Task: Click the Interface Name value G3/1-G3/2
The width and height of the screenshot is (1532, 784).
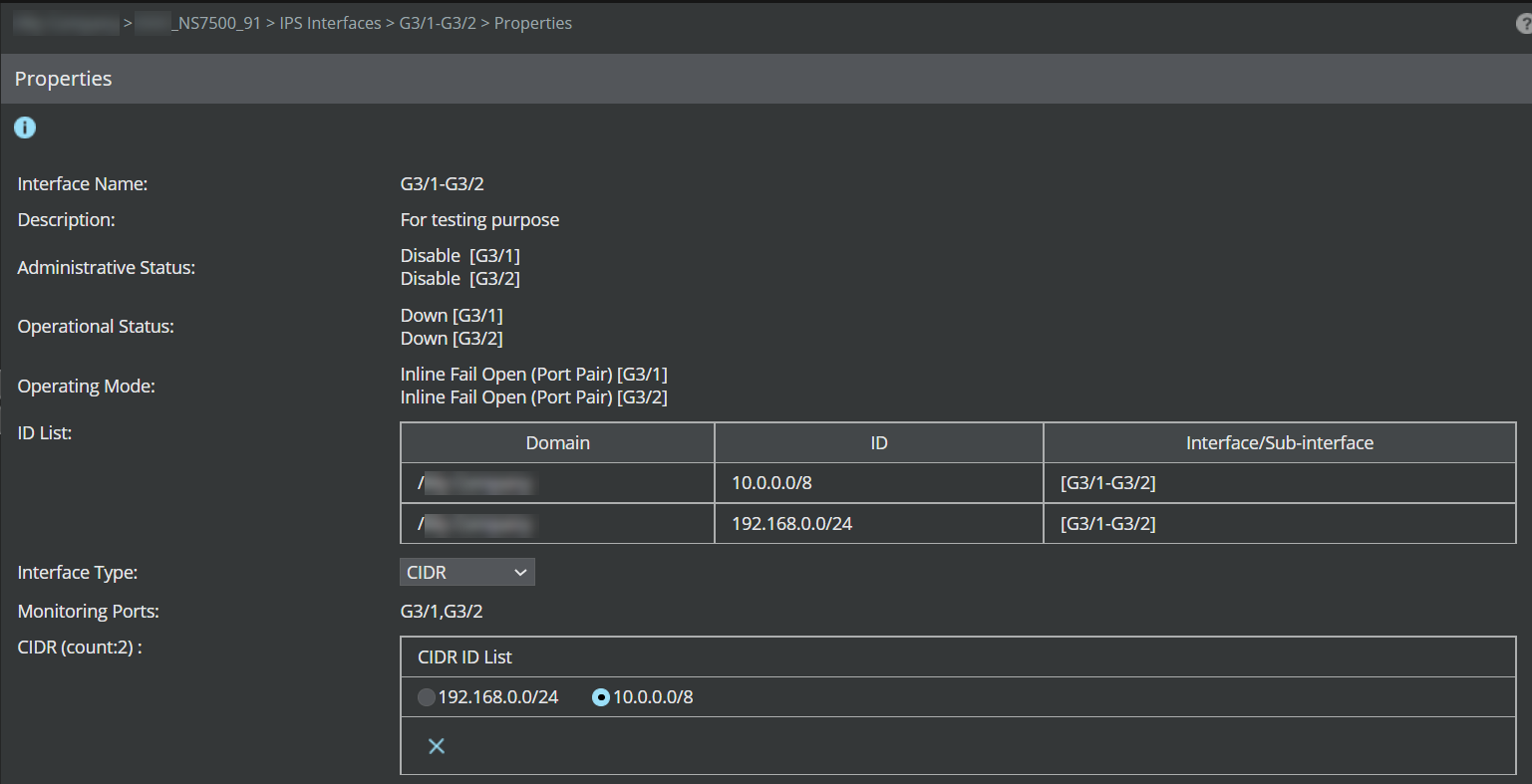Action: click(x=443, y=184)
